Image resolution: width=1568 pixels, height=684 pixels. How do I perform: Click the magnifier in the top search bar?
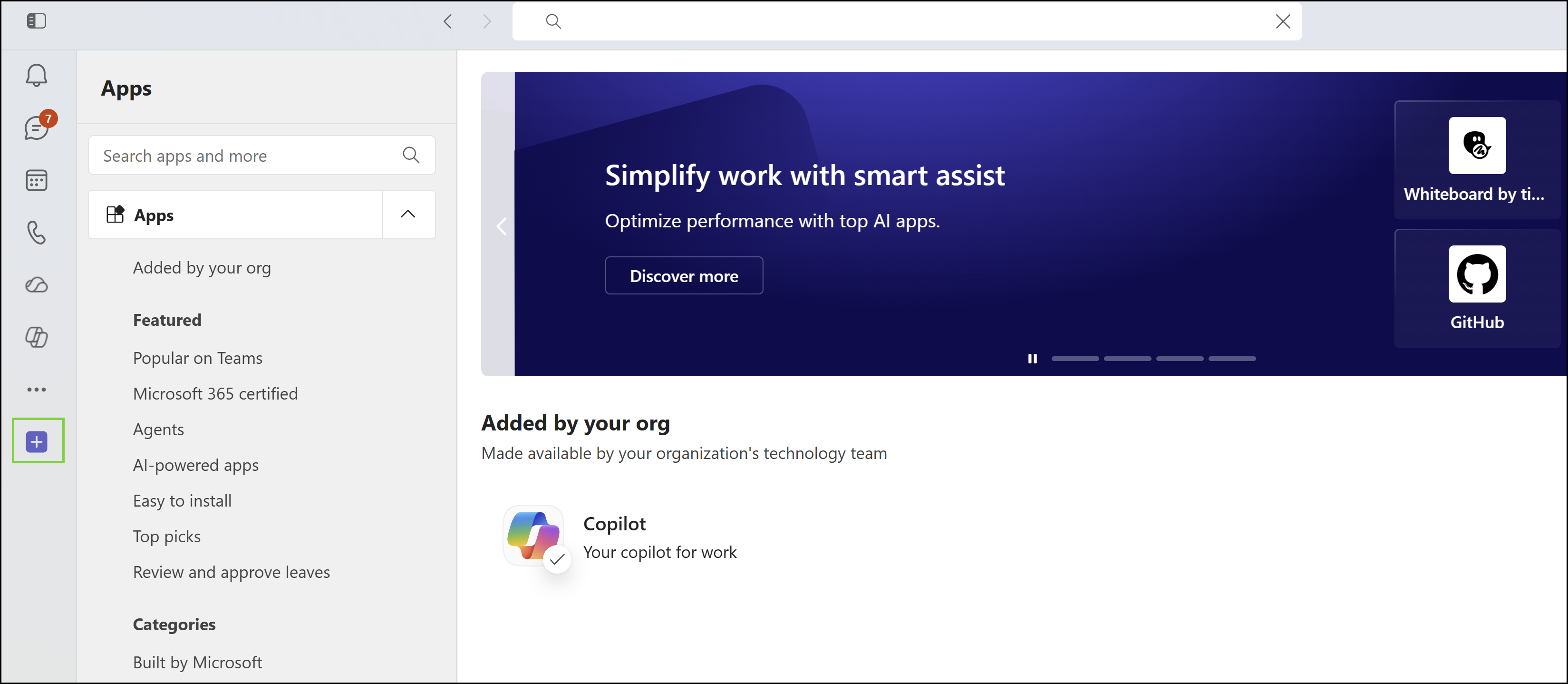[553, 22]
